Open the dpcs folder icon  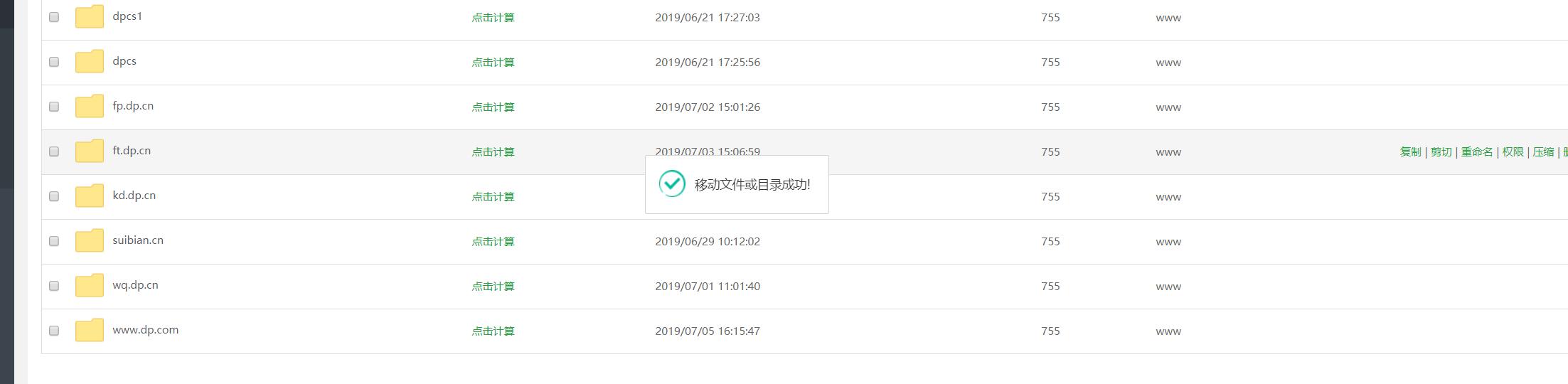90,61
